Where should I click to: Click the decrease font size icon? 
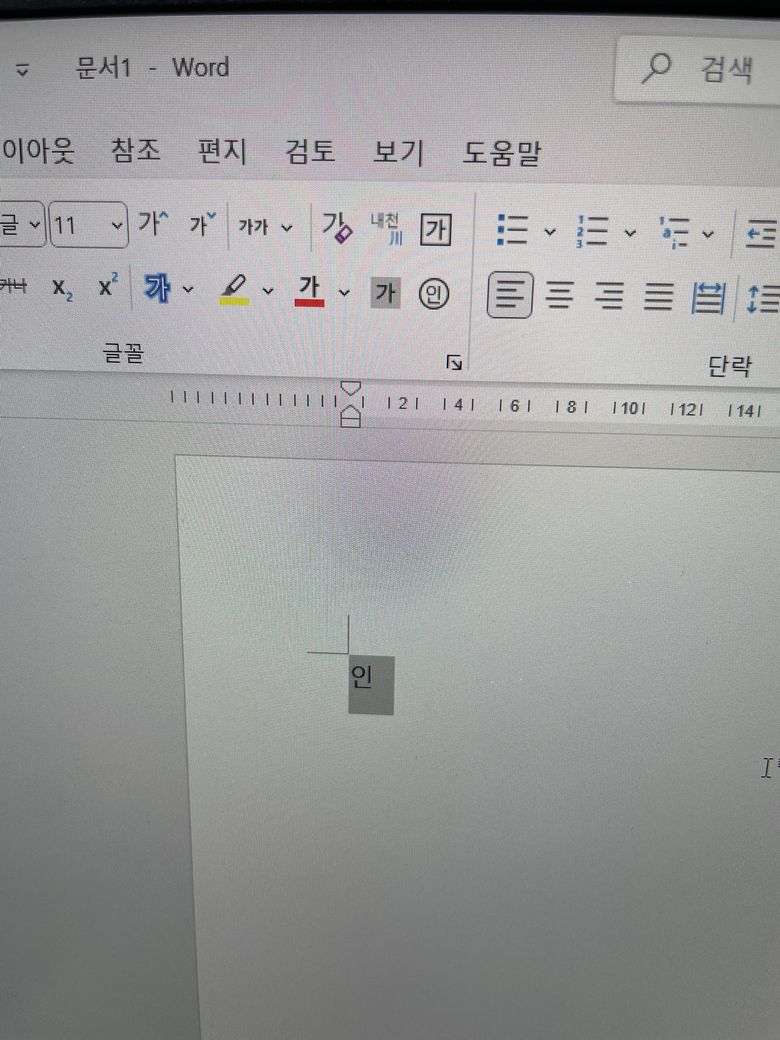click(x=203, y=225)
